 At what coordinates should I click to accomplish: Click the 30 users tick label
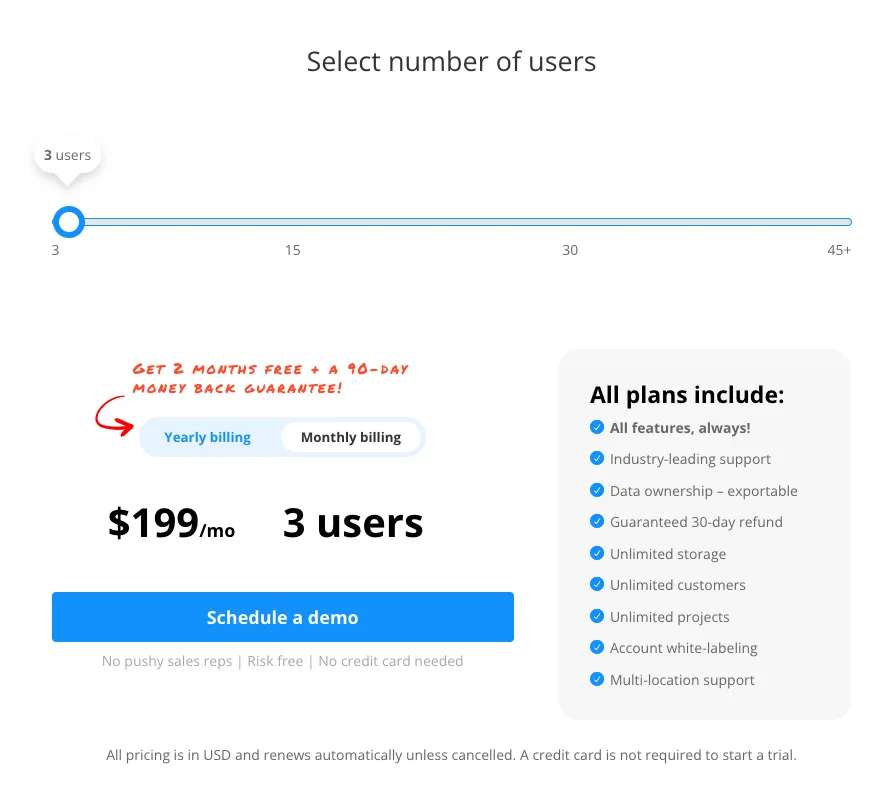[570, 250]
